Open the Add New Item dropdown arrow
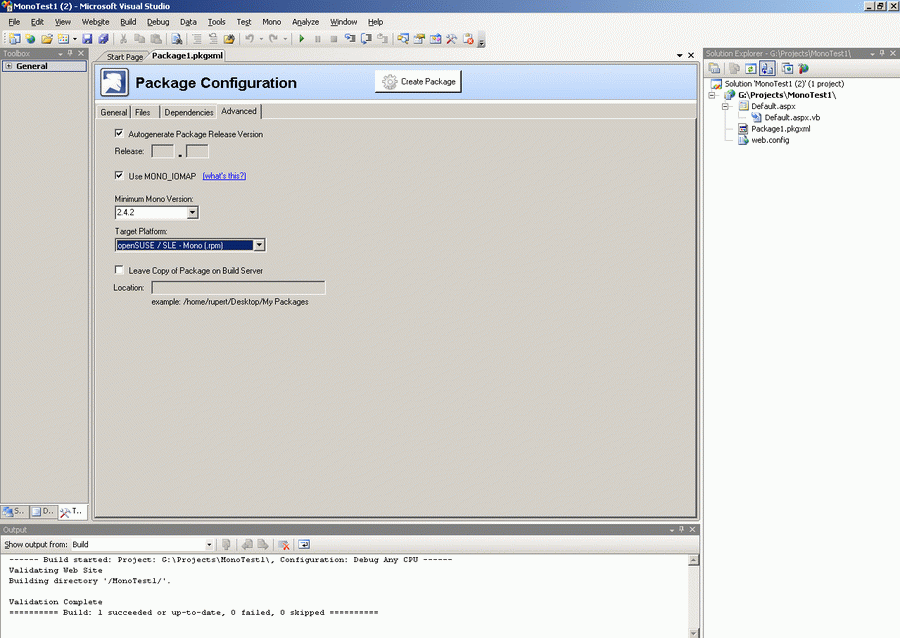The height and width of the screenshot is (638, 900). click(x=75, y=39)
